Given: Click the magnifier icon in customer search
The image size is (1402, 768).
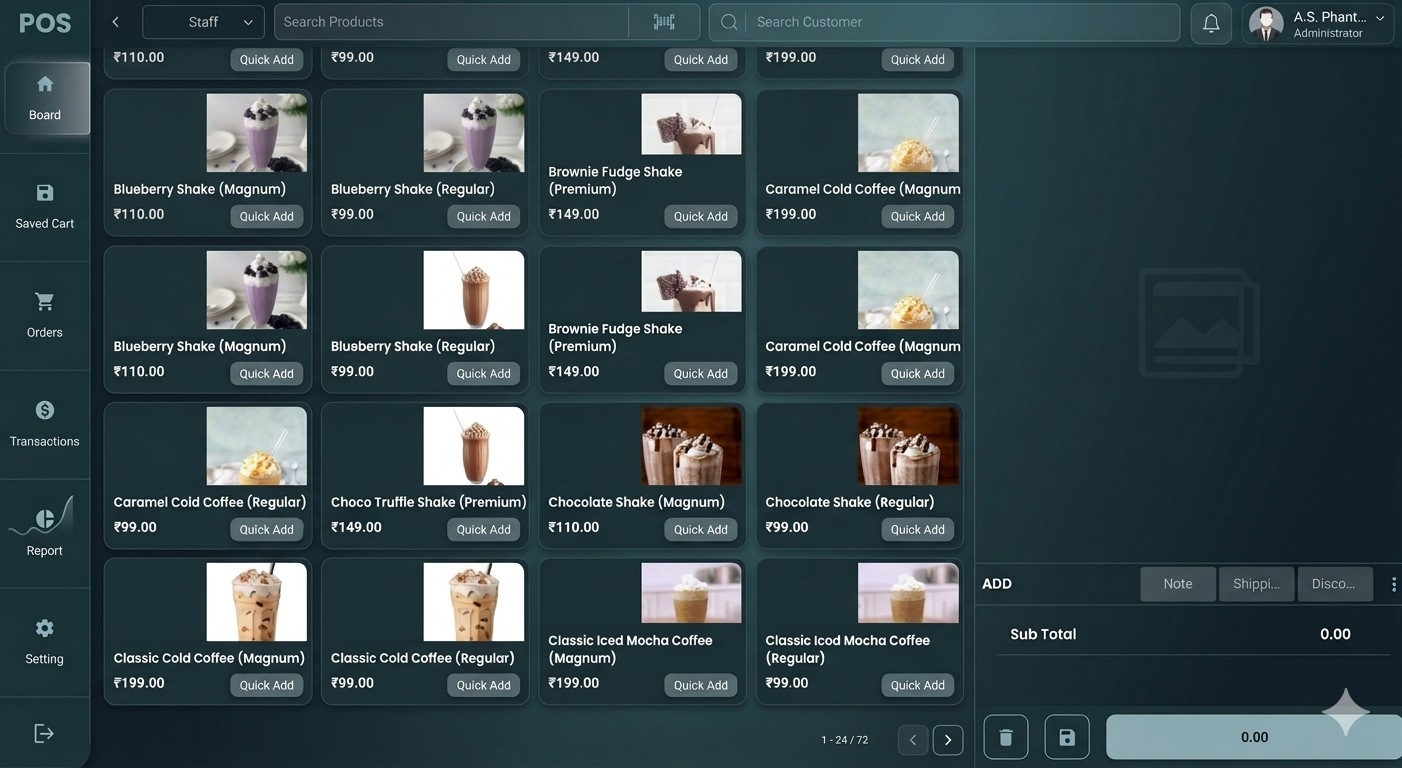Looking at the screenshot, I should pos(729,22).
